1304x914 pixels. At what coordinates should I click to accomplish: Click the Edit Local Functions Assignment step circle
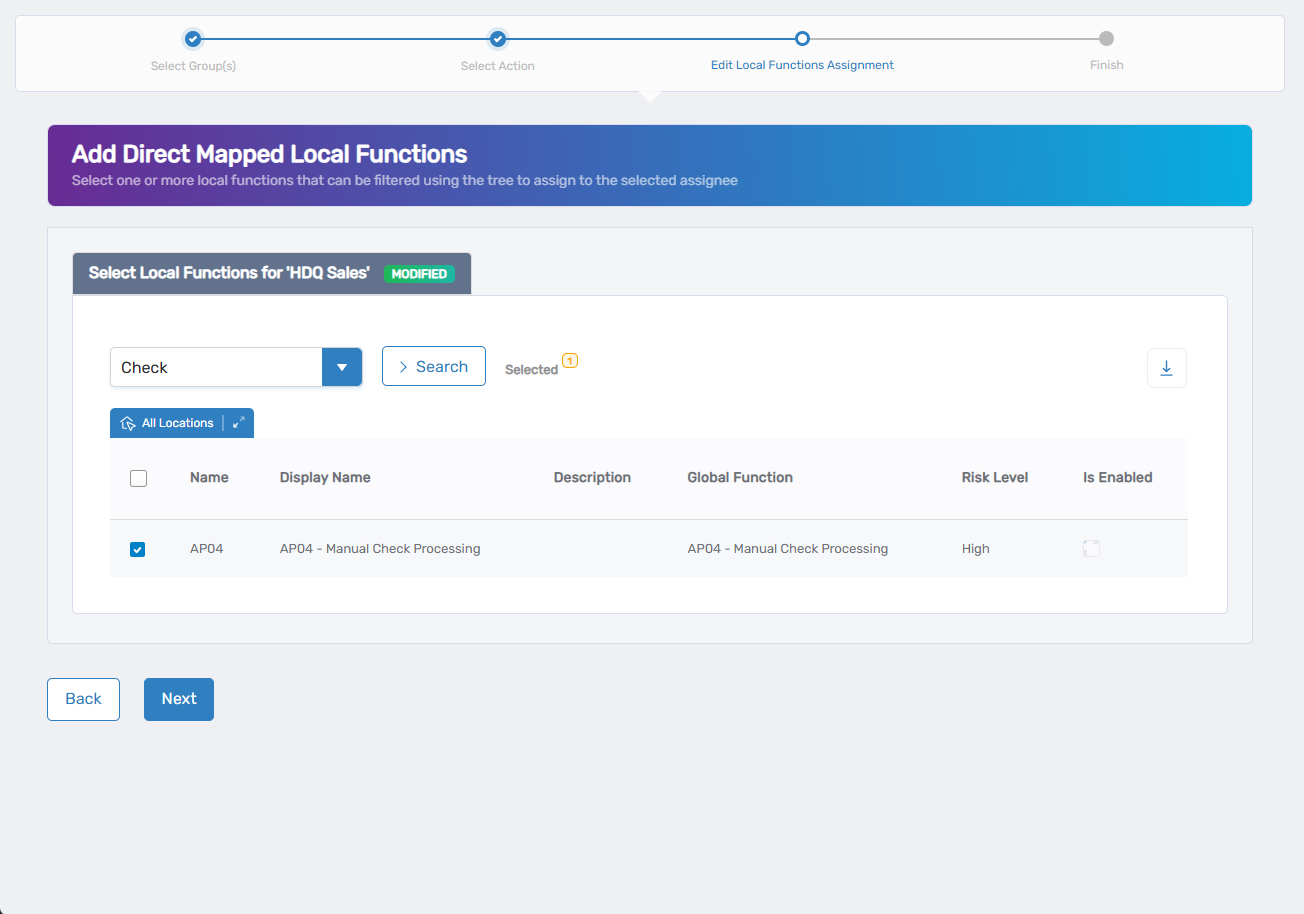click(802, 39)
